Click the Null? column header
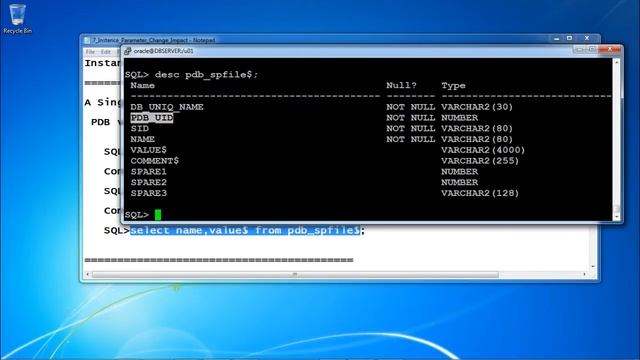 [x=402, y=85]
